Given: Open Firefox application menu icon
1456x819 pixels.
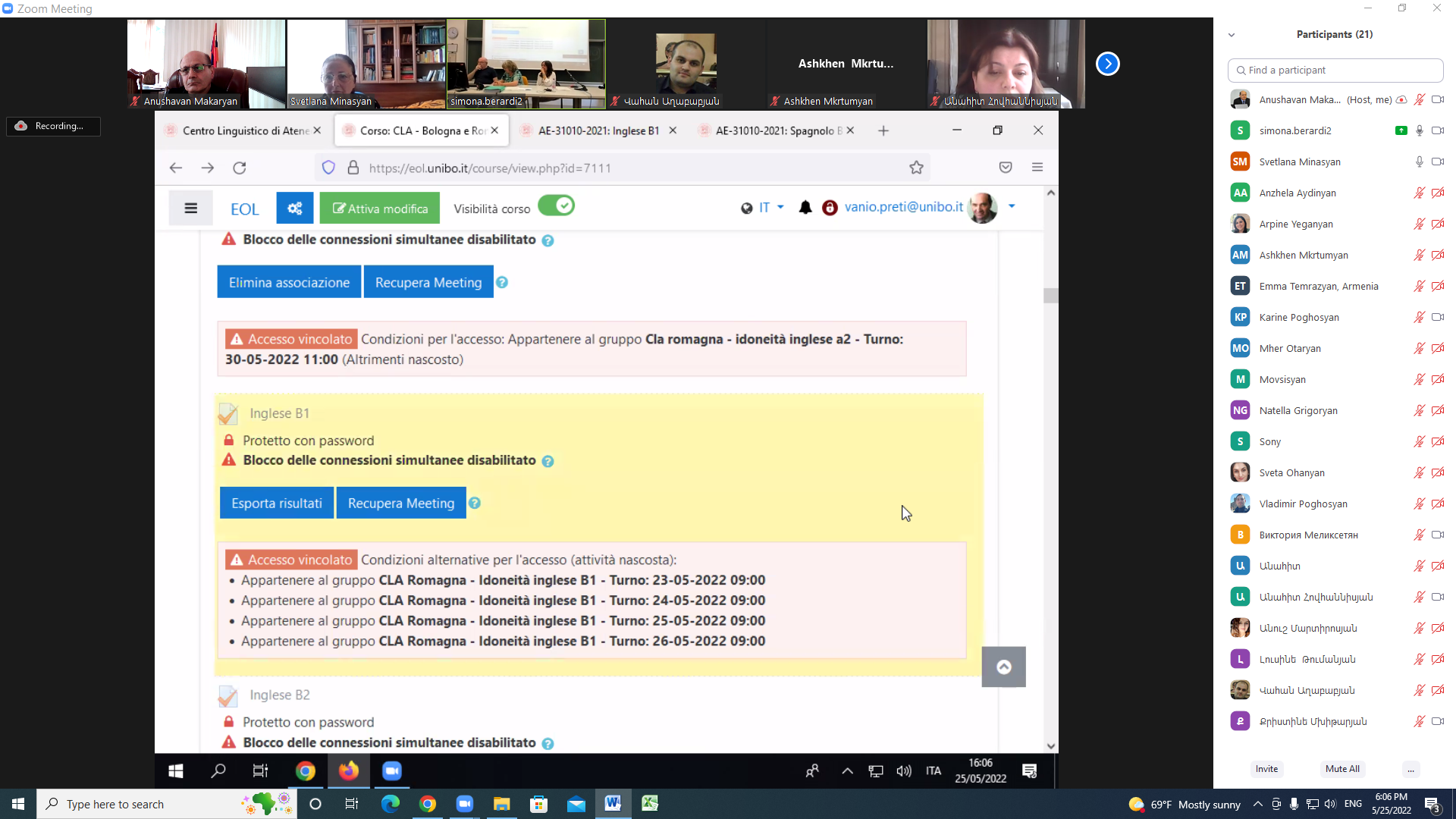Looking at the screenshot, I should click(x=1037, y=168).
